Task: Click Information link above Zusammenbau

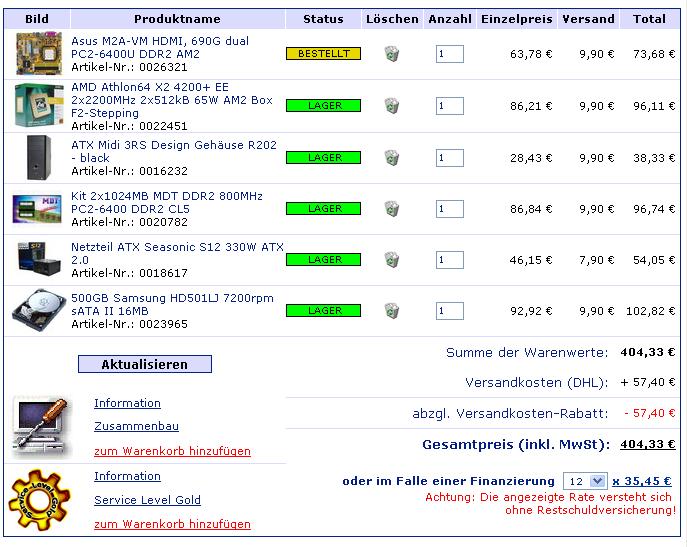Action: tap(127, 403)
